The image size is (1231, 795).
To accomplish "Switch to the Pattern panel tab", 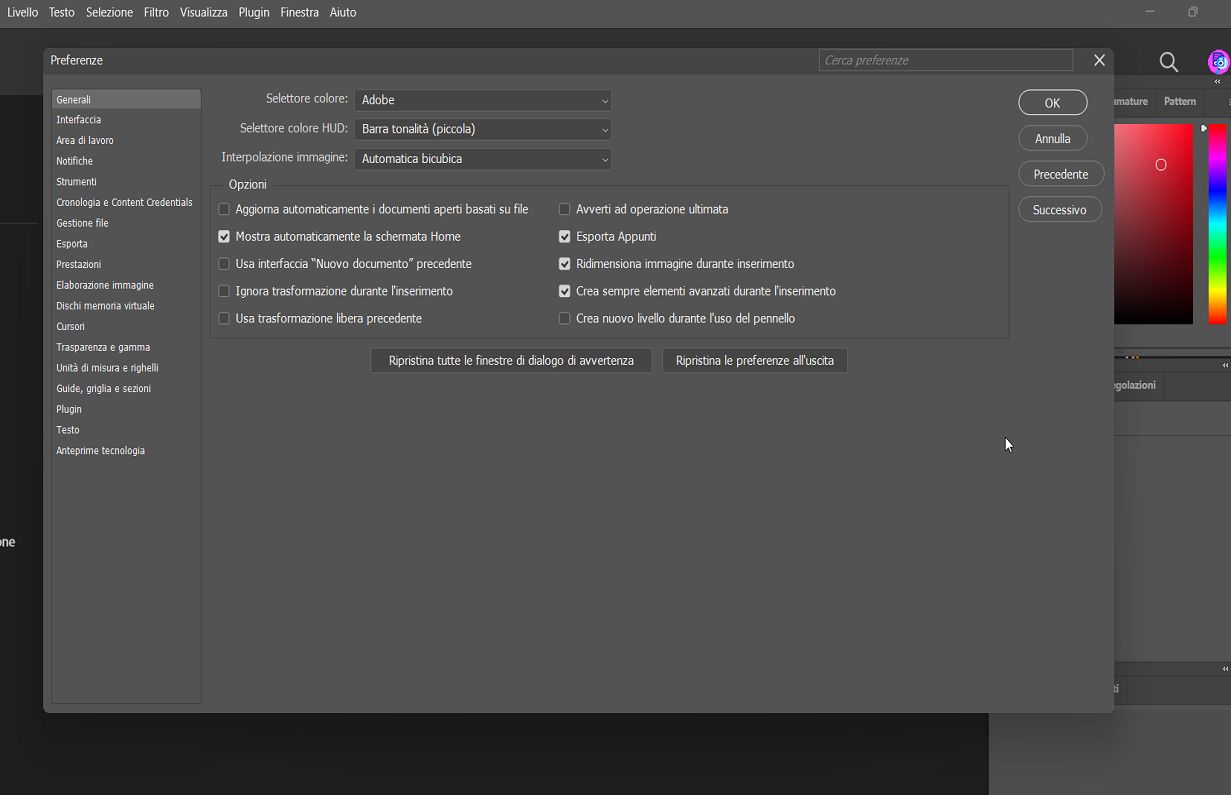I will [1180, 101].
